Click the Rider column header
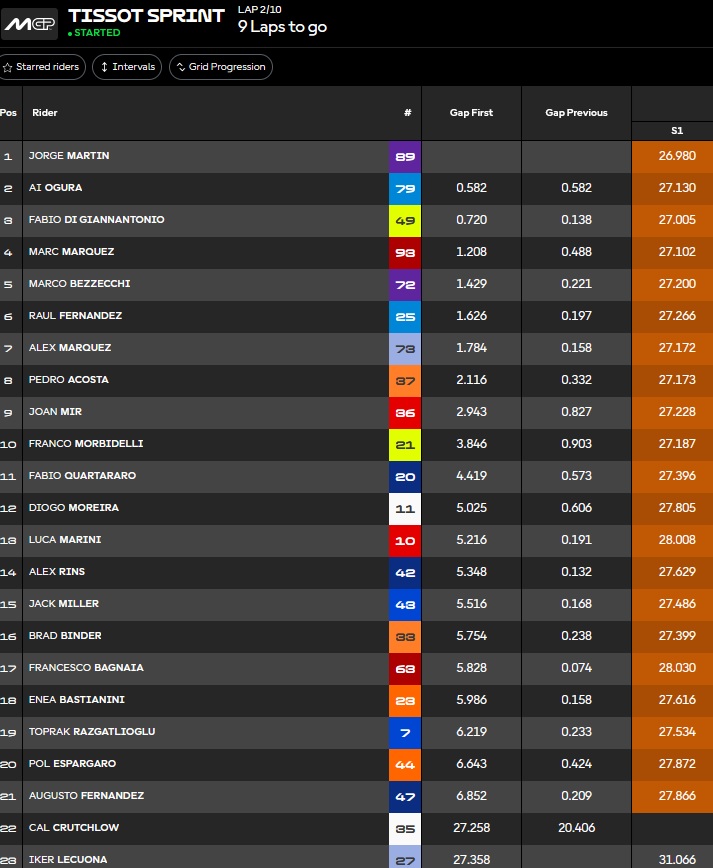713x868 pixels. pyautogui.click(x=45, y=112)
